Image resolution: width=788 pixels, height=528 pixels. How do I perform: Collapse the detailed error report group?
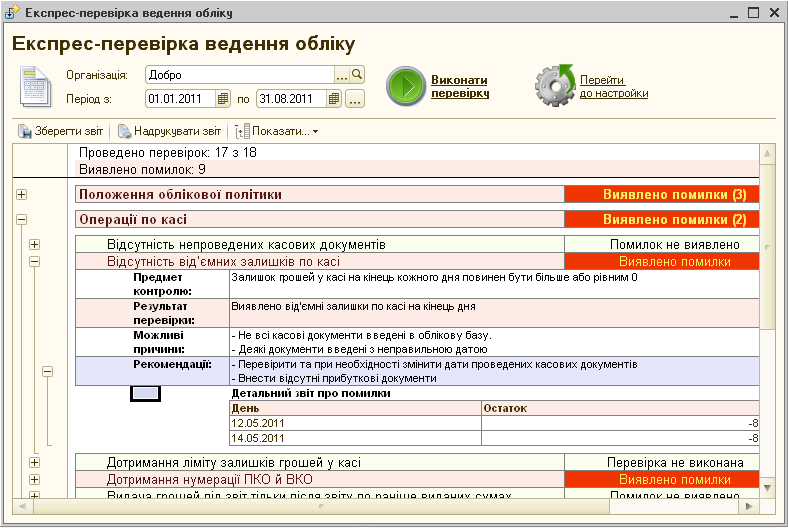(47, 371)
